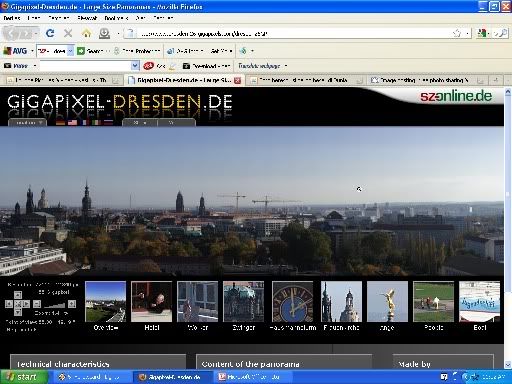Click the third toolbar search input field
Screen dimensions: 512x384
[x=85, y=66]
